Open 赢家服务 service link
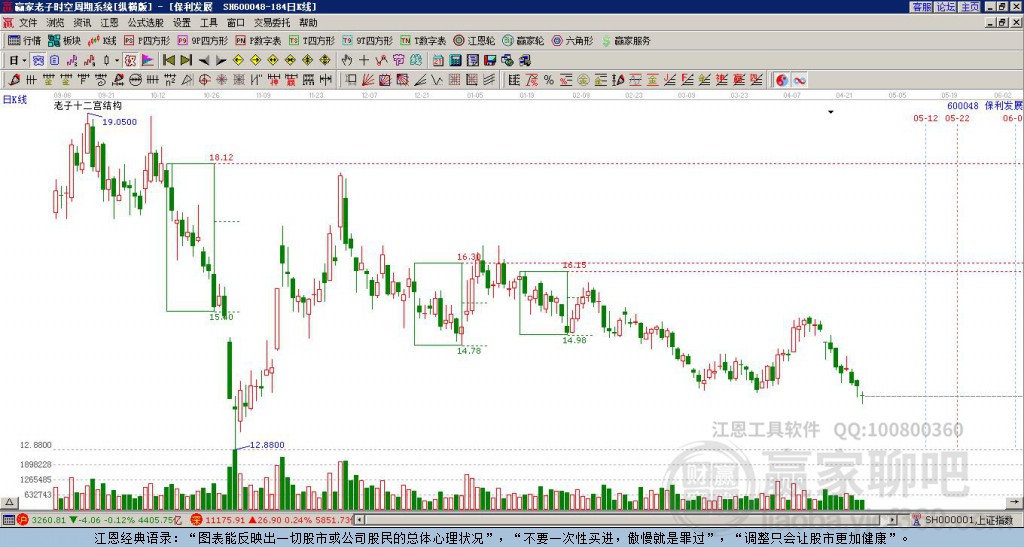The image size is (1024, 548). (626, 40)
